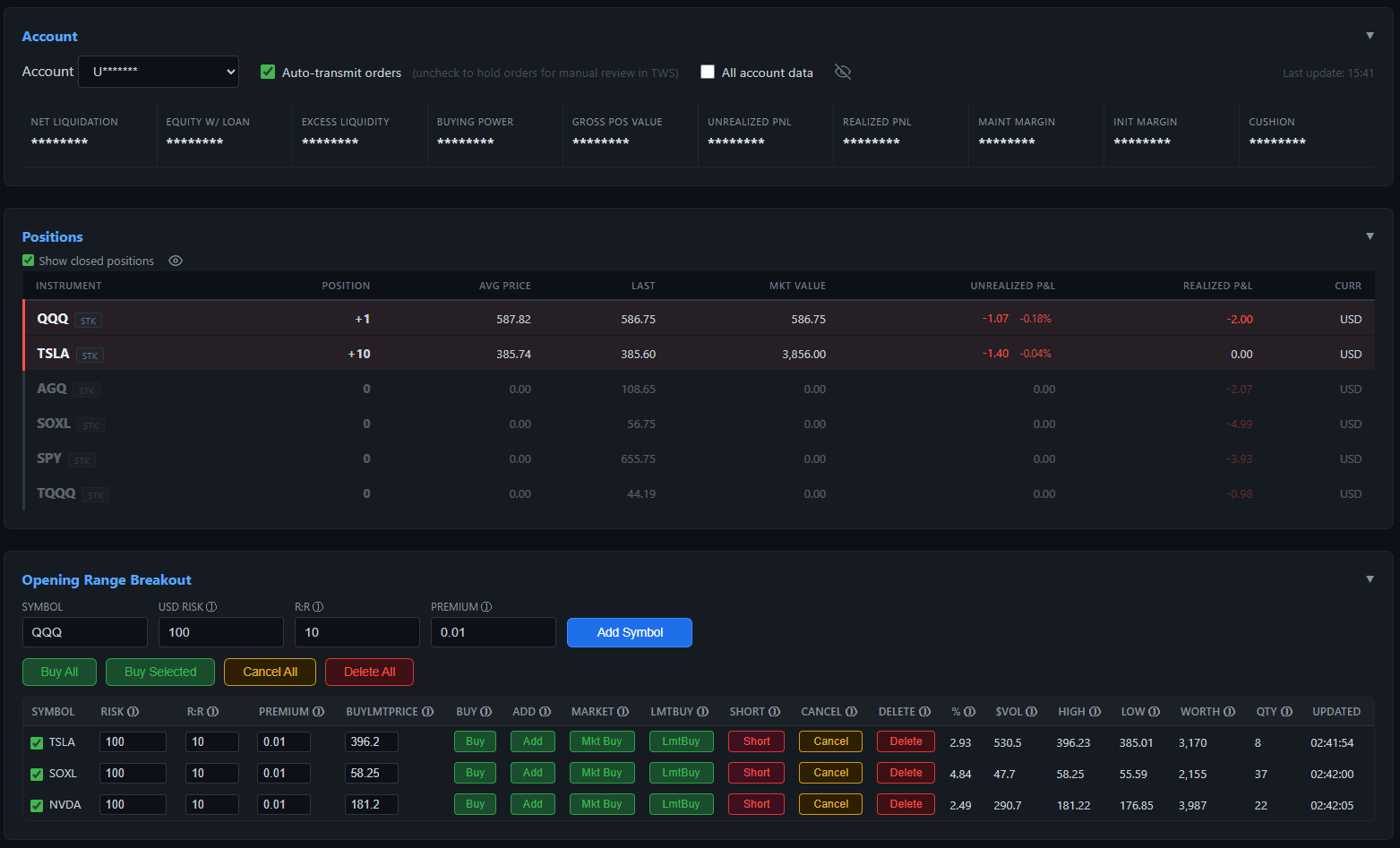The height and width of the screenshot is (848, 1400).
Task: Click the TQQQ closed position row
Action: point(699,493)
